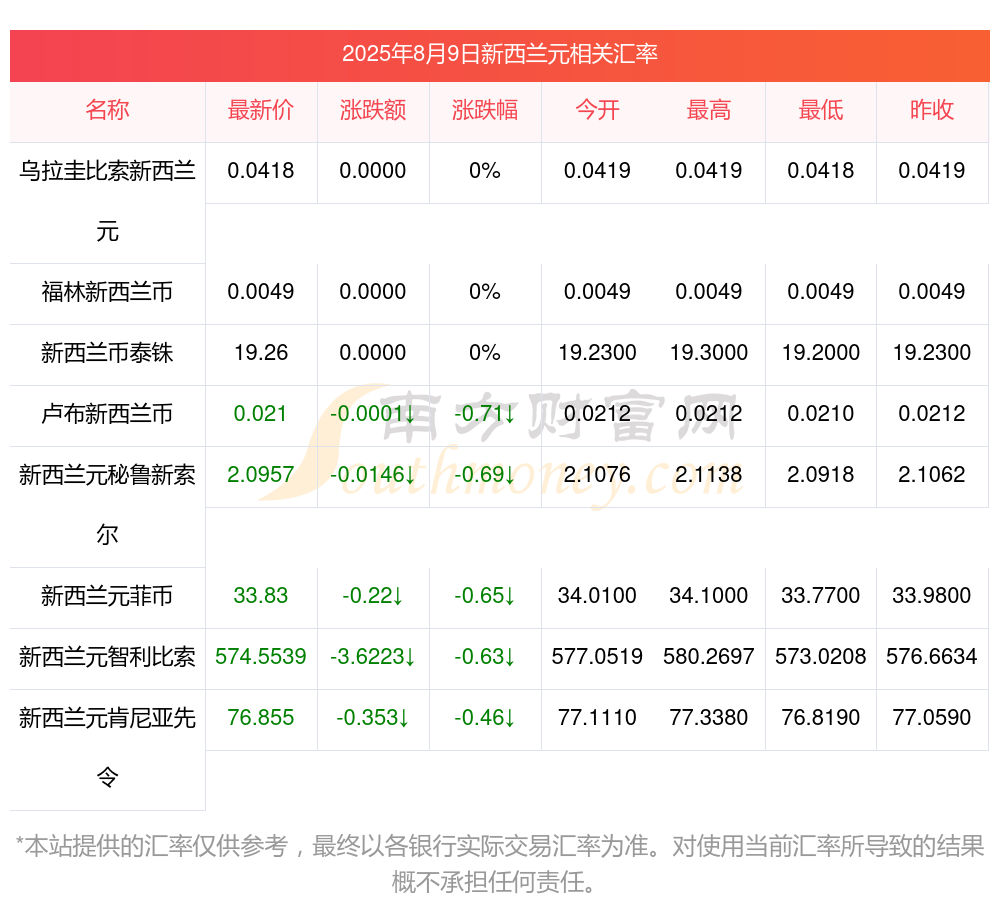Image resolution: width=1000 pixels, height=913 pixels.
Task: Click the latest price 33.83
Action: pos(261,595)
